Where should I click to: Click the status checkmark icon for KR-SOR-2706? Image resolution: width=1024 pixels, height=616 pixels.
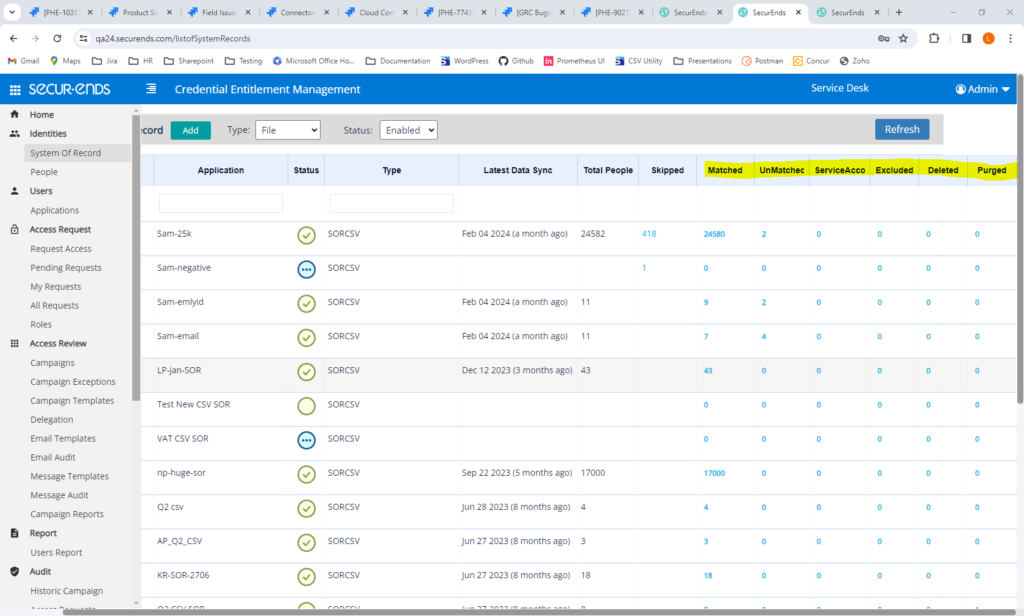tap(306, 577)
